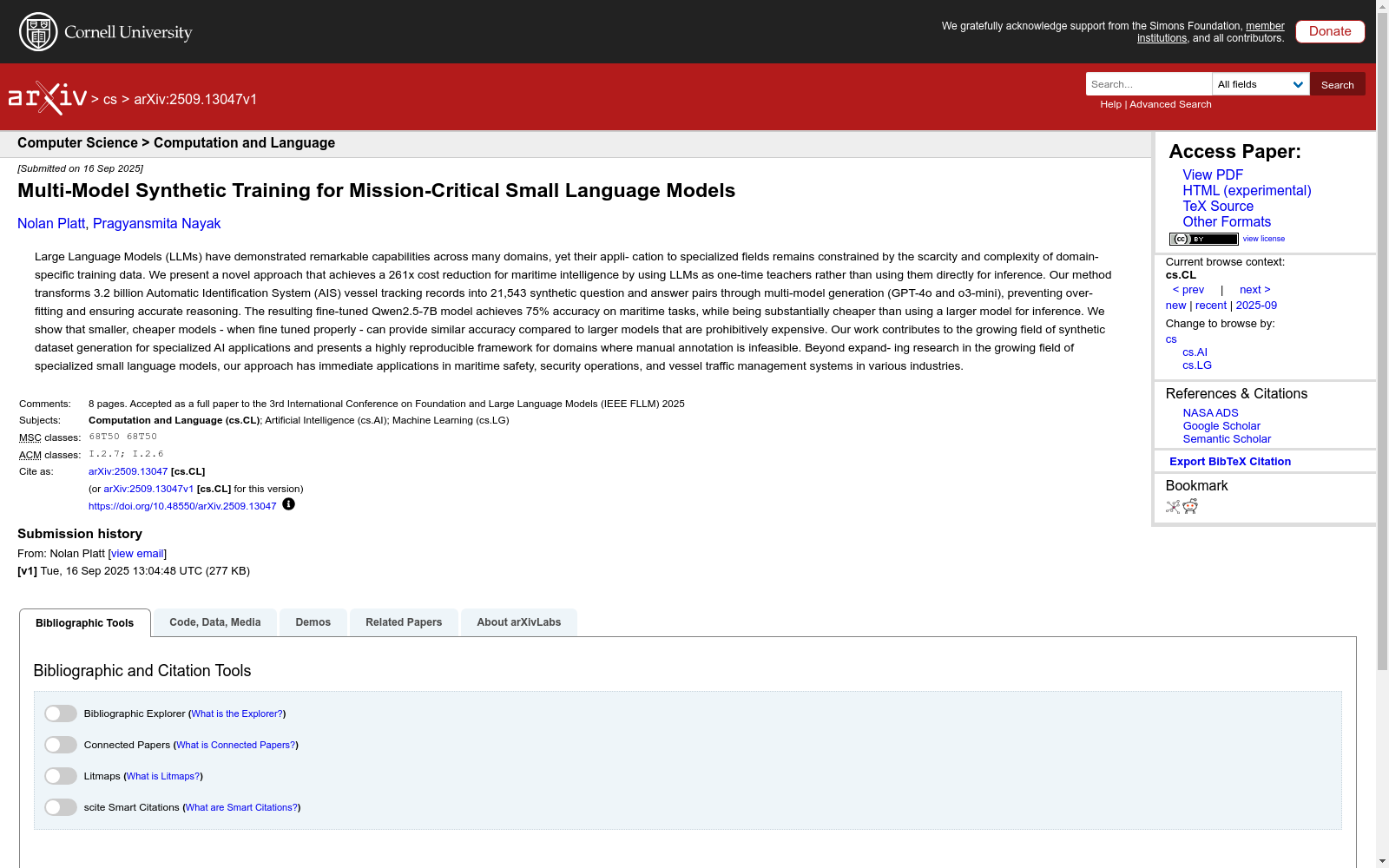Screen dimensions: 1389x868
Task: Select the Bibliographic Tools tab
Action: pos(85,623)
